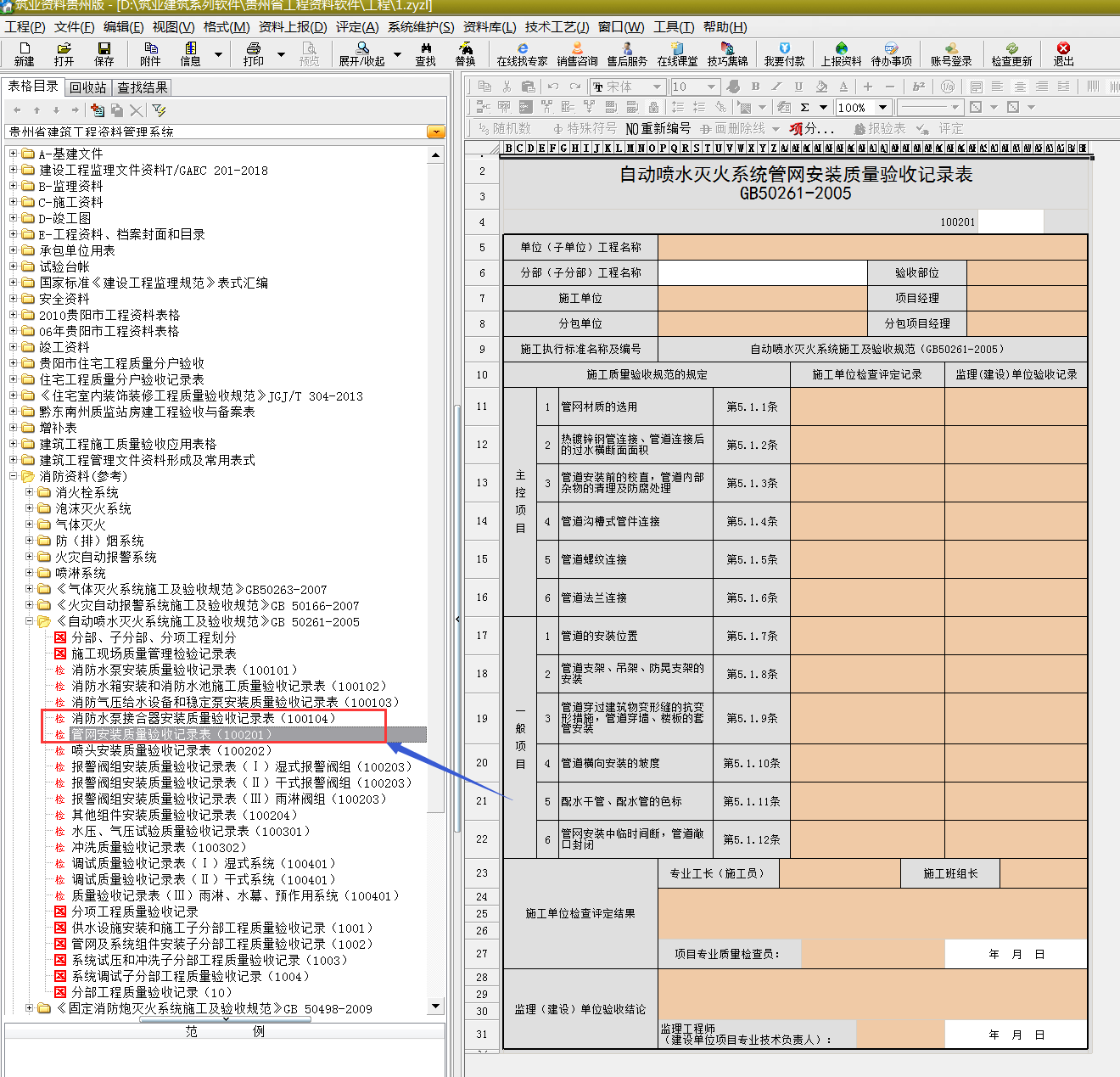The height and width of the screenshot is (1077, 1120).
Task: Click the underline U formatting icon
Action: [x=798, y=87]
